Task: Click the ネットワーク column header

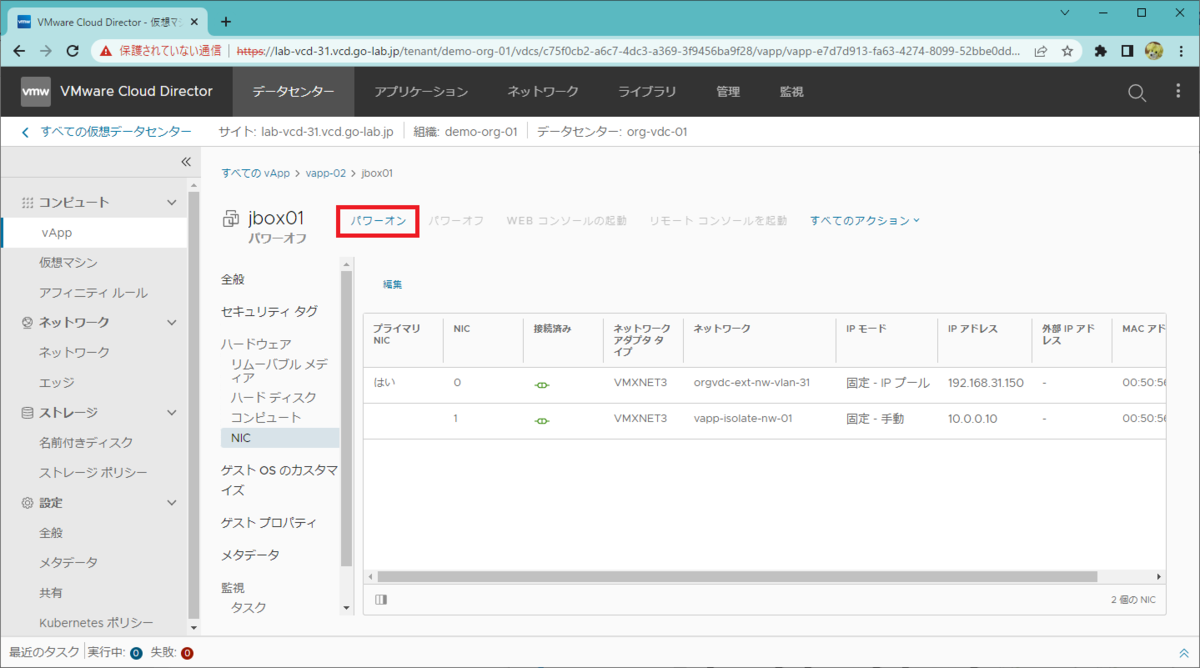Action: (x=722, y=328)
